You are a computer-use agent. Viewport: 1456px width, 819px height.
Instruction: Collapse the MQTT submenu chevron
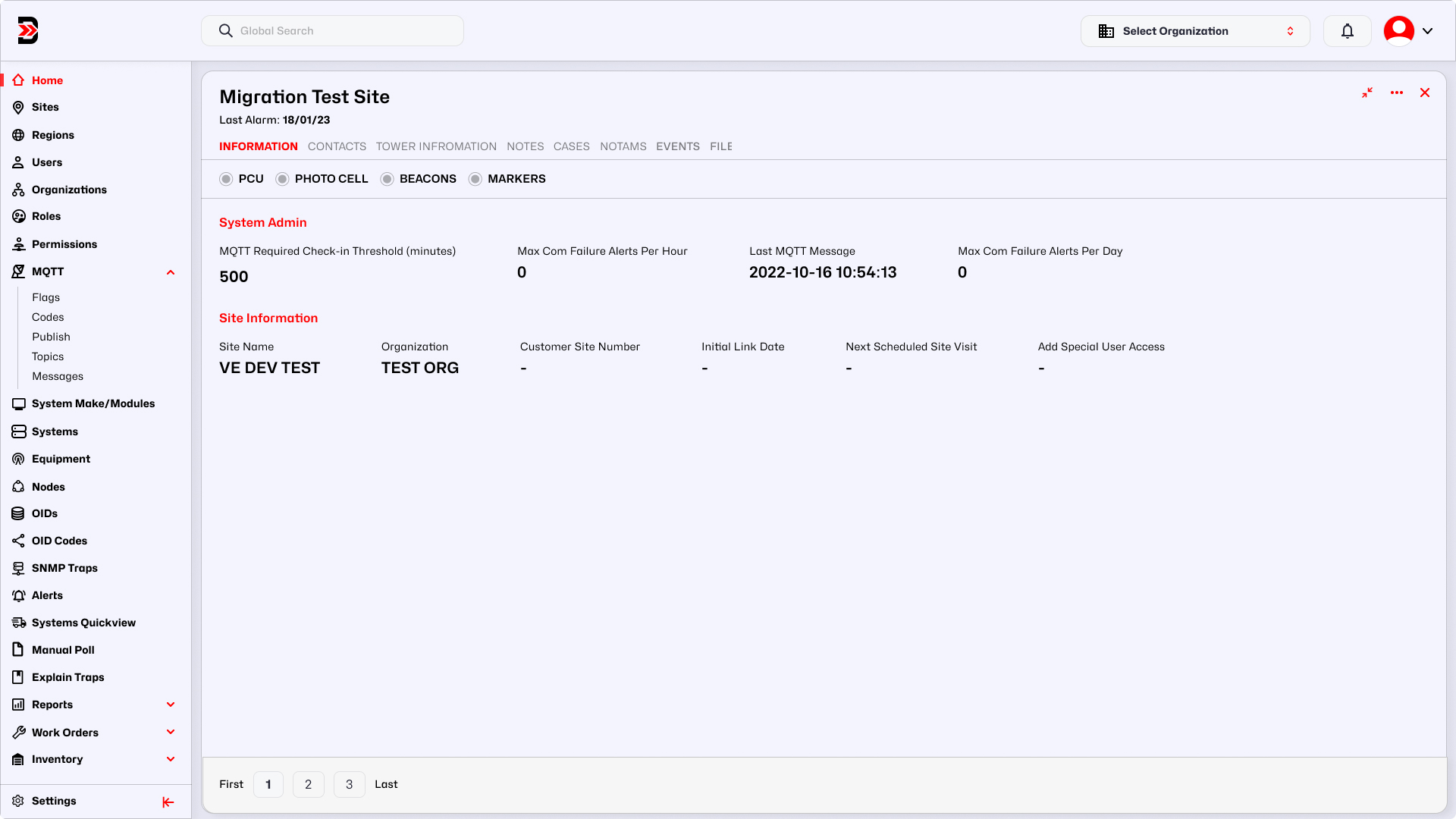pyautogui.click(x=171, y=272)
